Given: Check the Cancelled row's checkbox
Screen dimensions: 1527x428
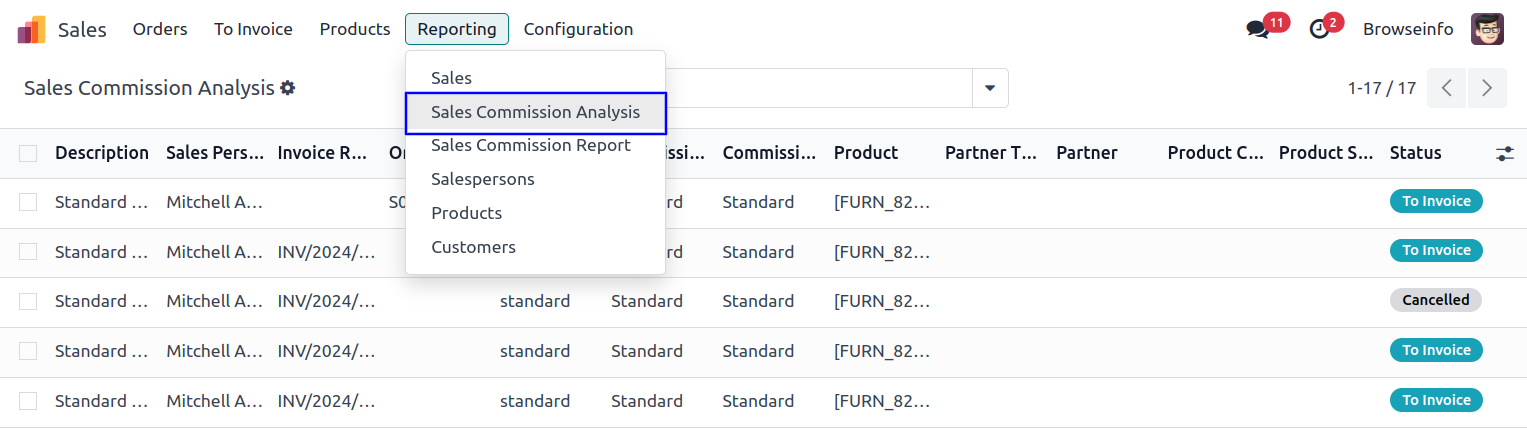Looking at the screenshot, I should 28,301.
